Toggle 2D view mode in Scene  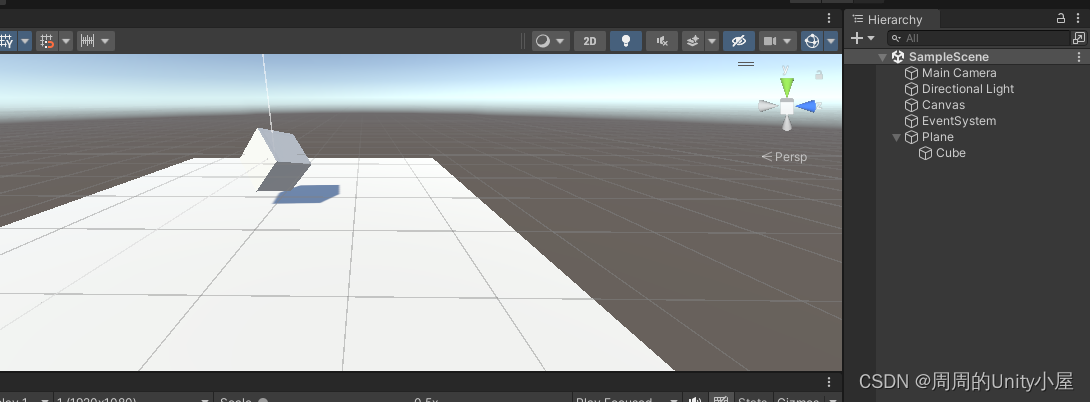[589, 41]
